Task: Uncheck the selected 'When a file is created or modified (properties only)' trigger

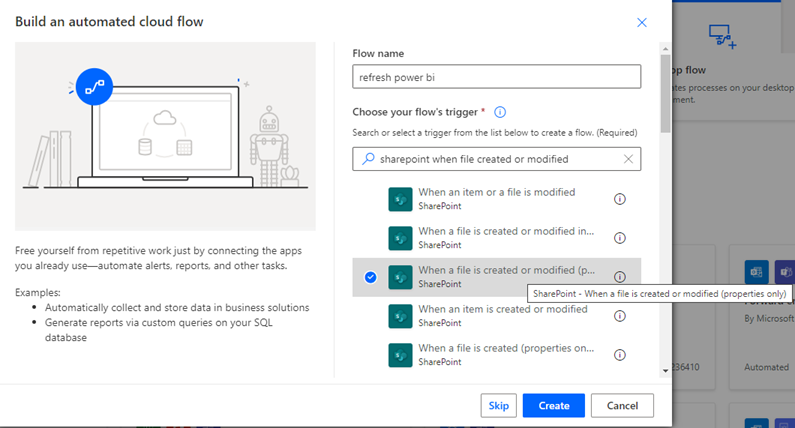Action: 371,277
